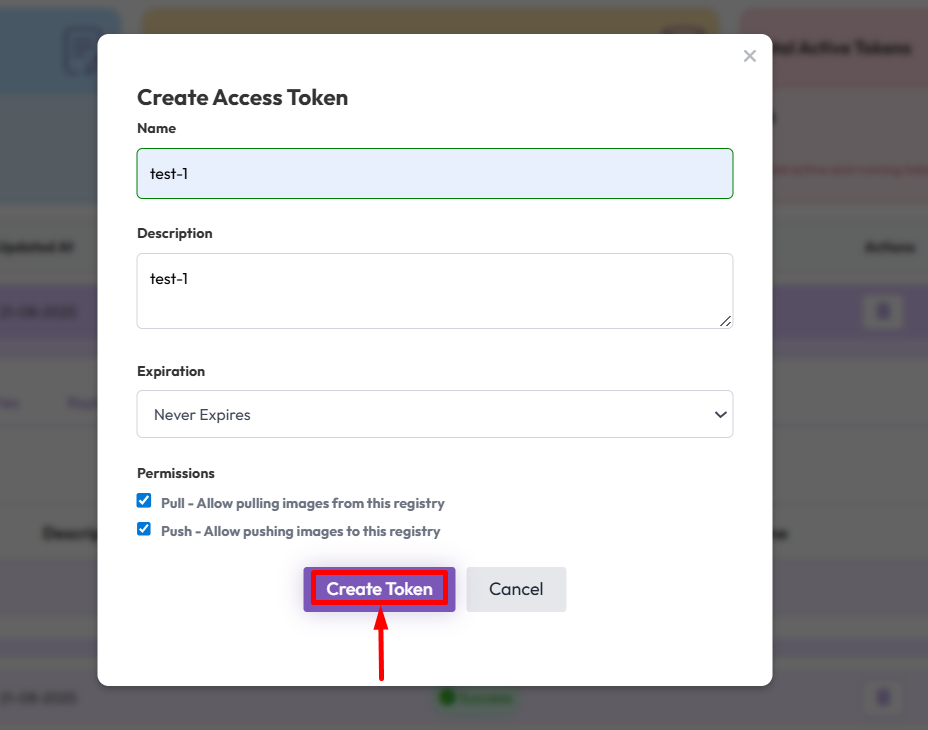Viewport: 928px width, 730px height.
Task: Click the green status badge behind dialog
Action: click(x=476, y=698)
